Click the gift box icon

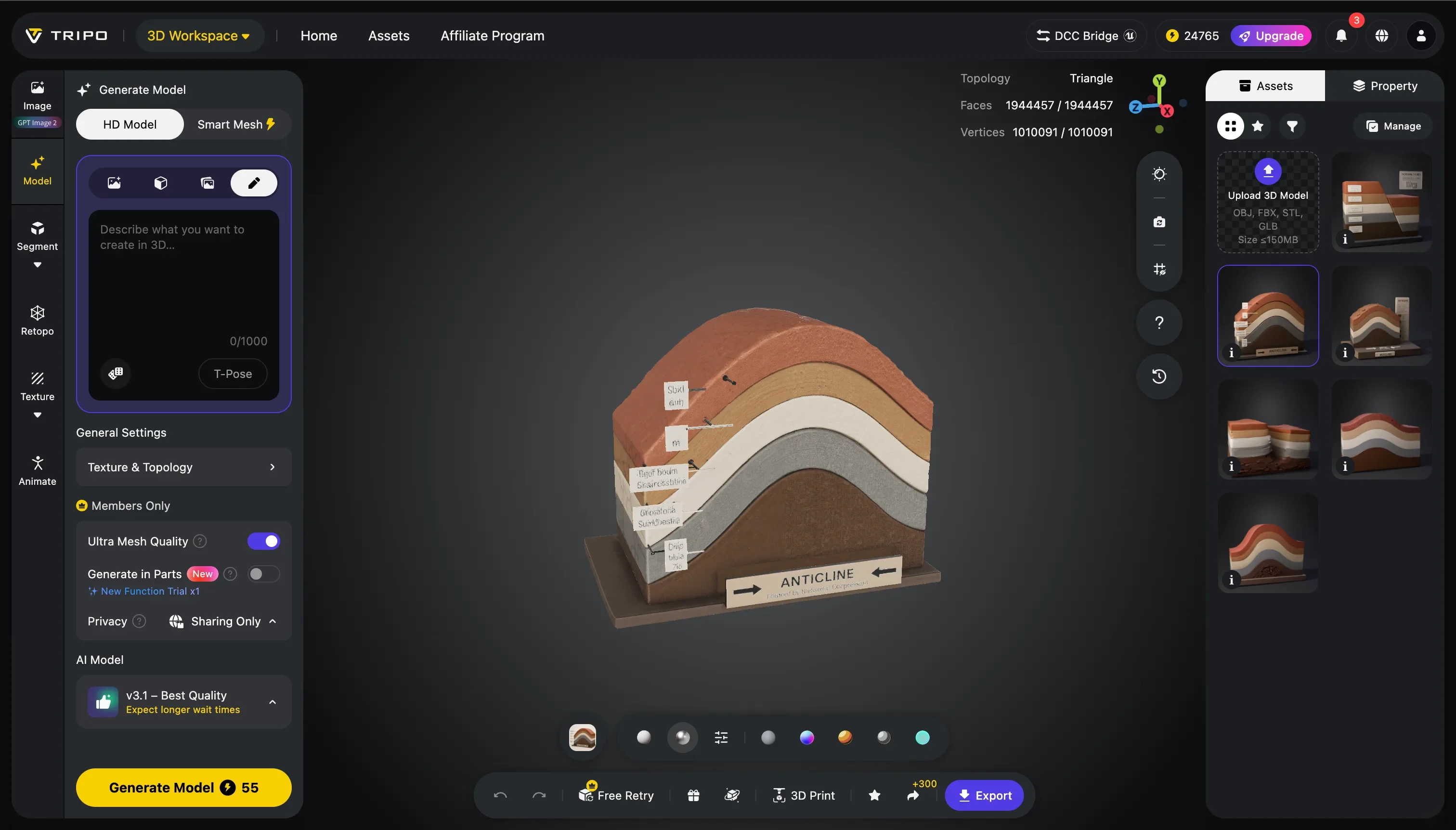[693, 795]
